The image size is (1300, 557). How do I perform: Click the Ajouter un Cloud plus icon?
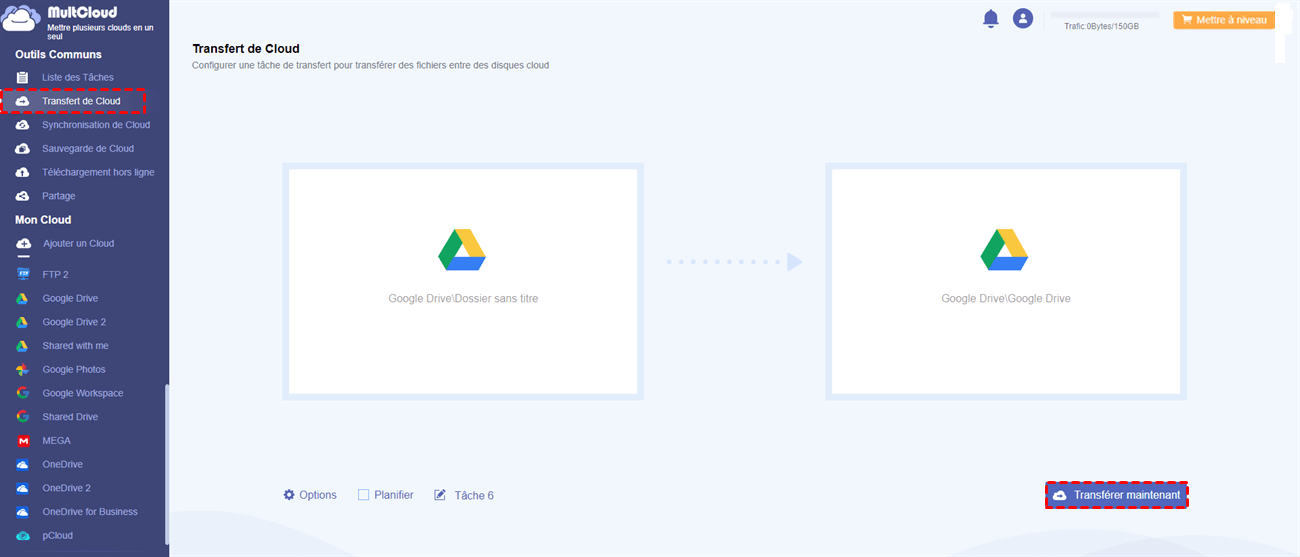[23, 243]
